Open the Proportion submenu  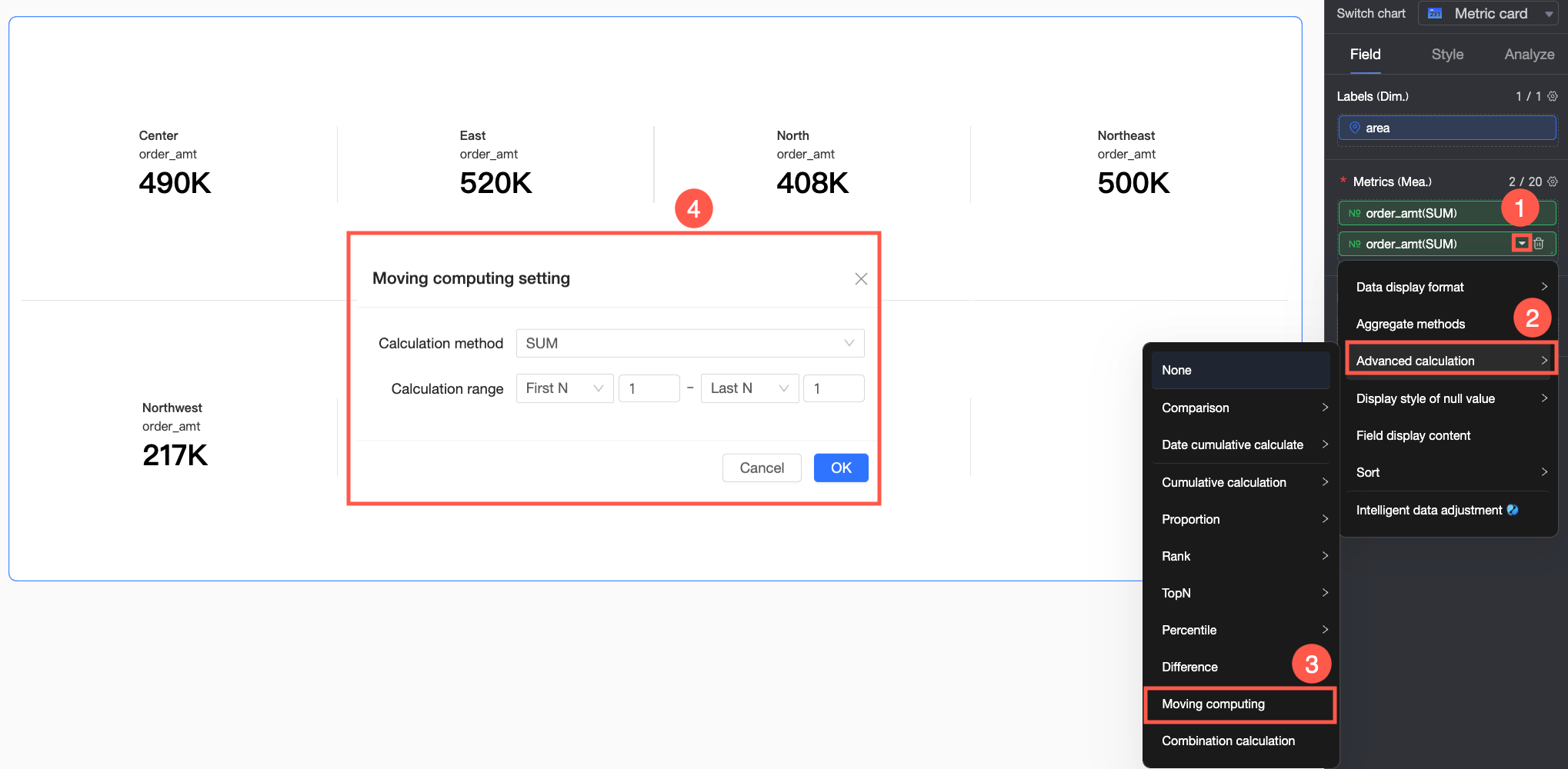[1241, 519]
